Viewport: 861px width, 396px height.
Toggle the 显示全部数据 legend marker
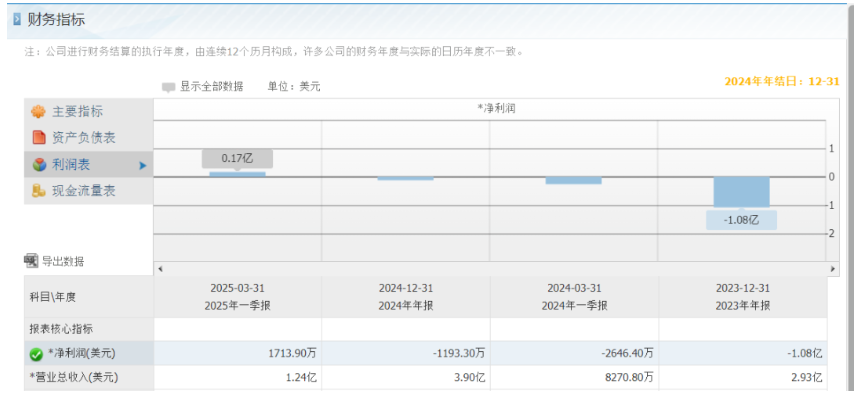coord(169,87)
